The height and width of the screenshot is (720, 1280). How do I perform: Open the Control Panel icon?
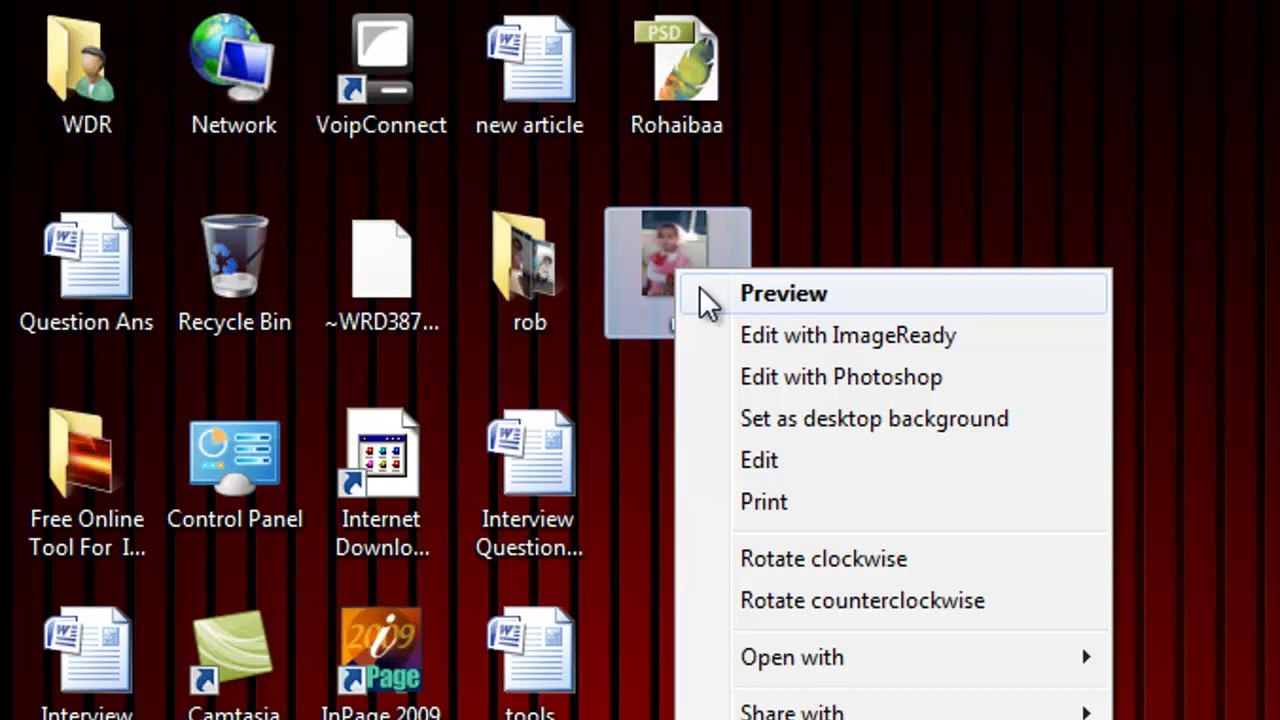[234, 458]
